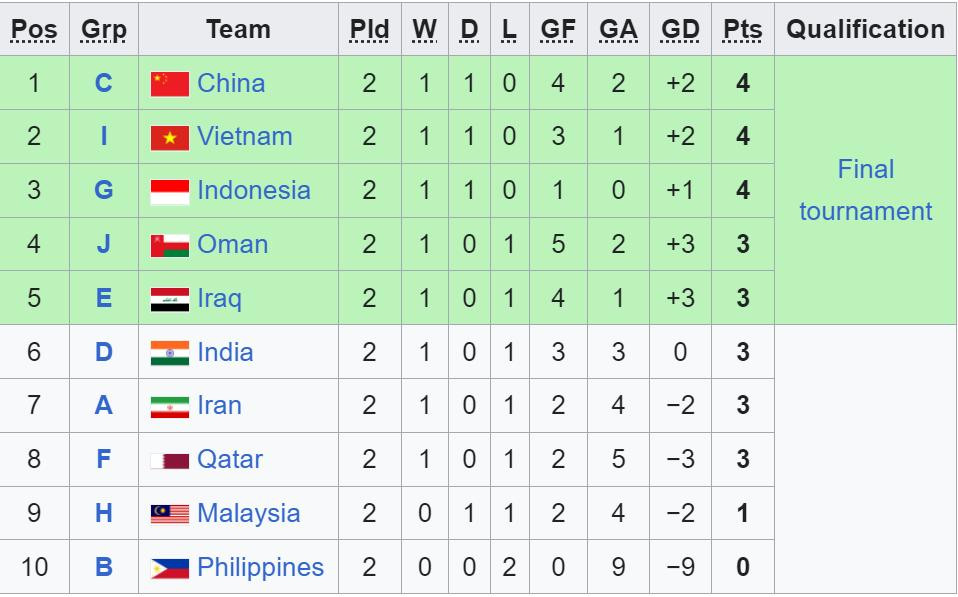Open the Malaysia team link
The image size is (958, 597).
(248, 513)
